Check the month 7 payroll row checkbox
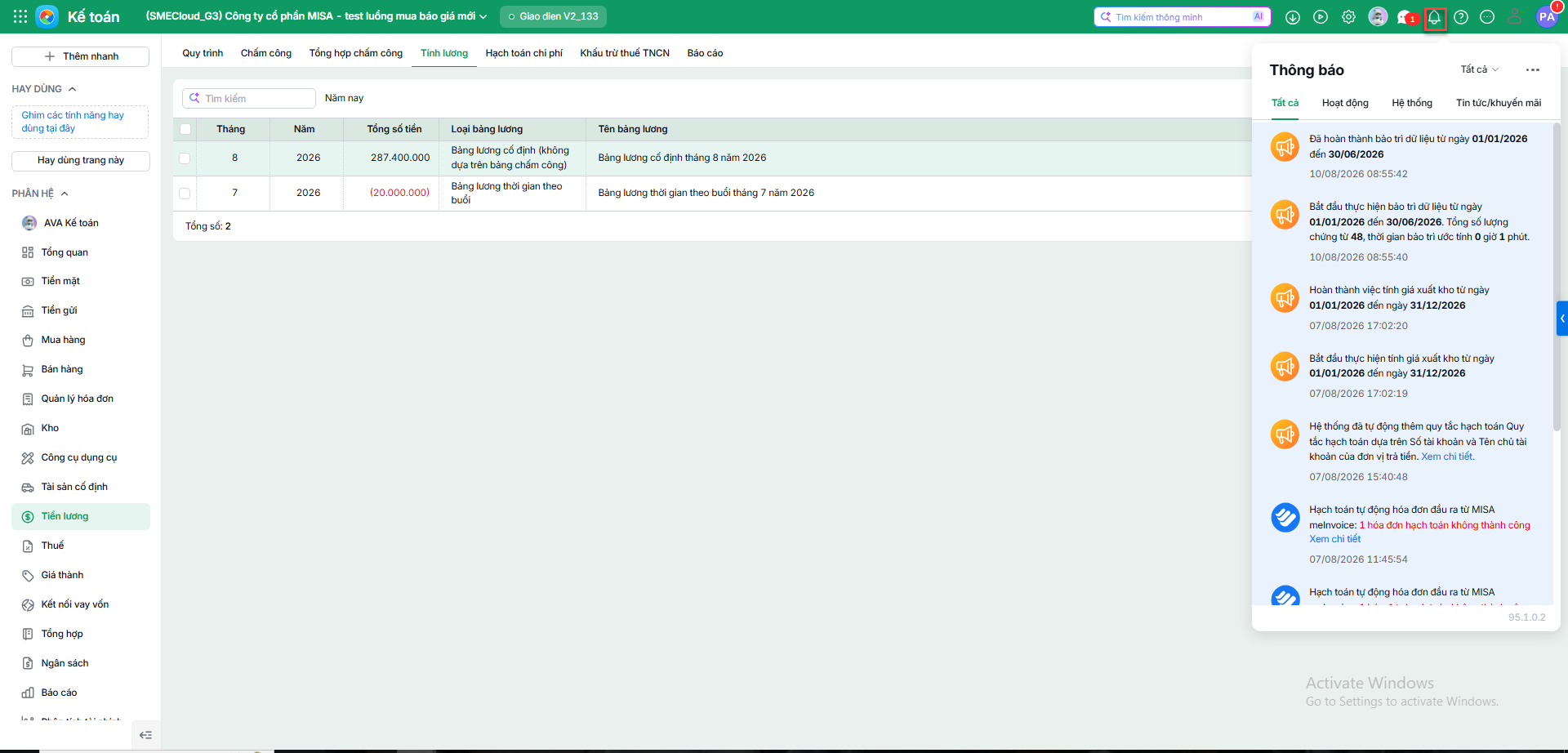Image resolution: width=1568 pixels, height=753 pixels. (185, 194)
